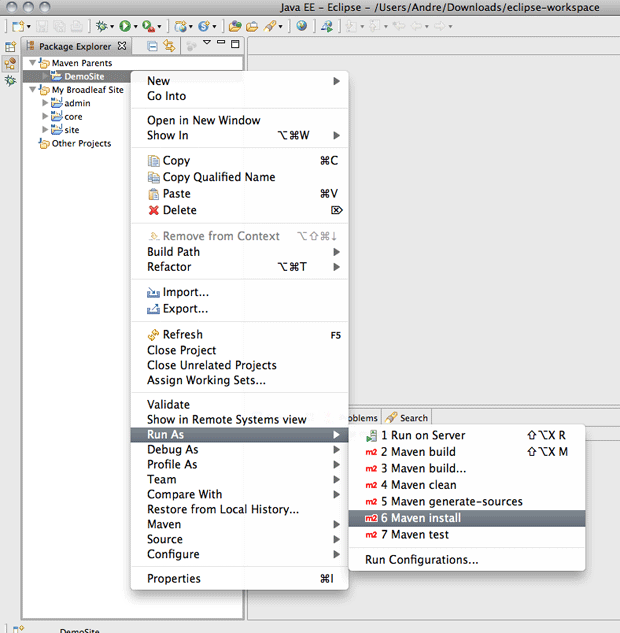
Task: Open the Maven submenu
Action: coord(240,524)
